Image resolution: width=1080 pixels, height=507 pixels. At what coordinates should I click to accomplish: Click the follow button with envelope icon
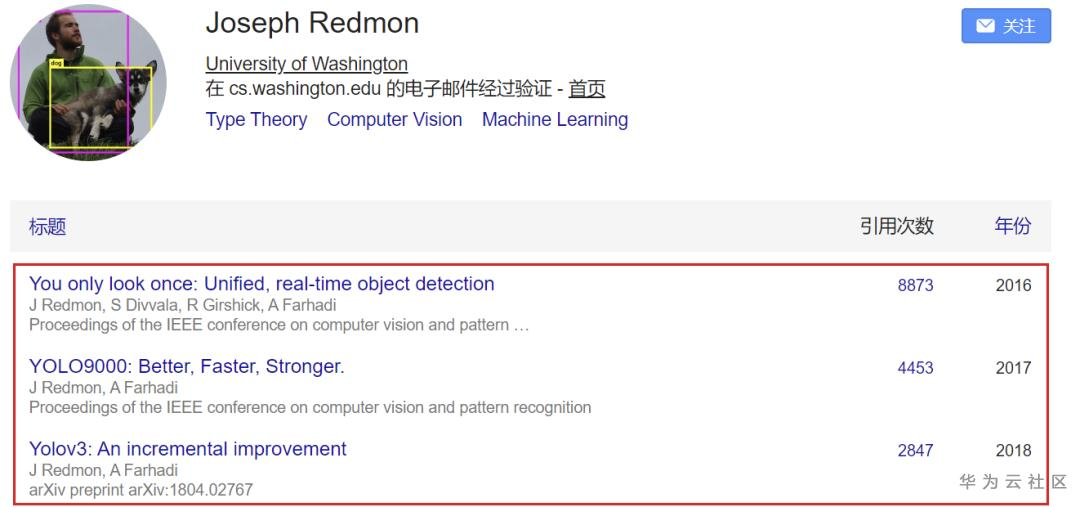point(1006,26)
